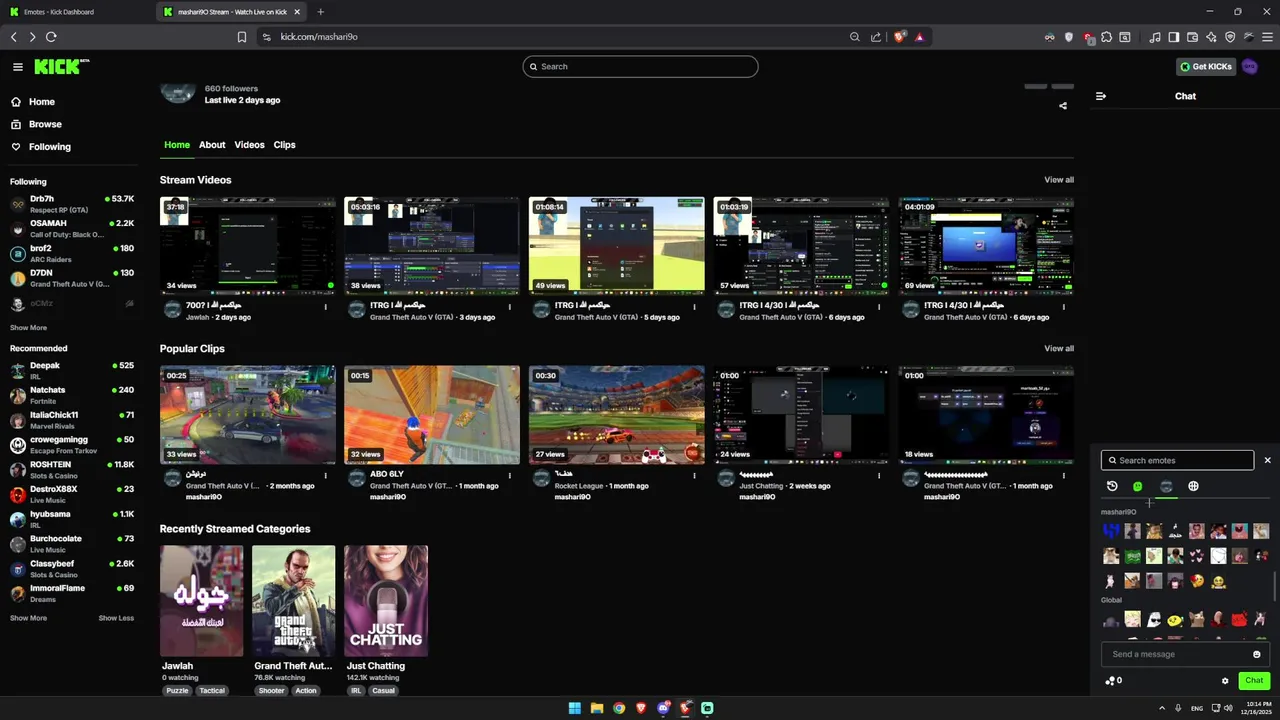Bookmark this page icon
This screenshot has height=720, width=1280.
coord(242,37)
